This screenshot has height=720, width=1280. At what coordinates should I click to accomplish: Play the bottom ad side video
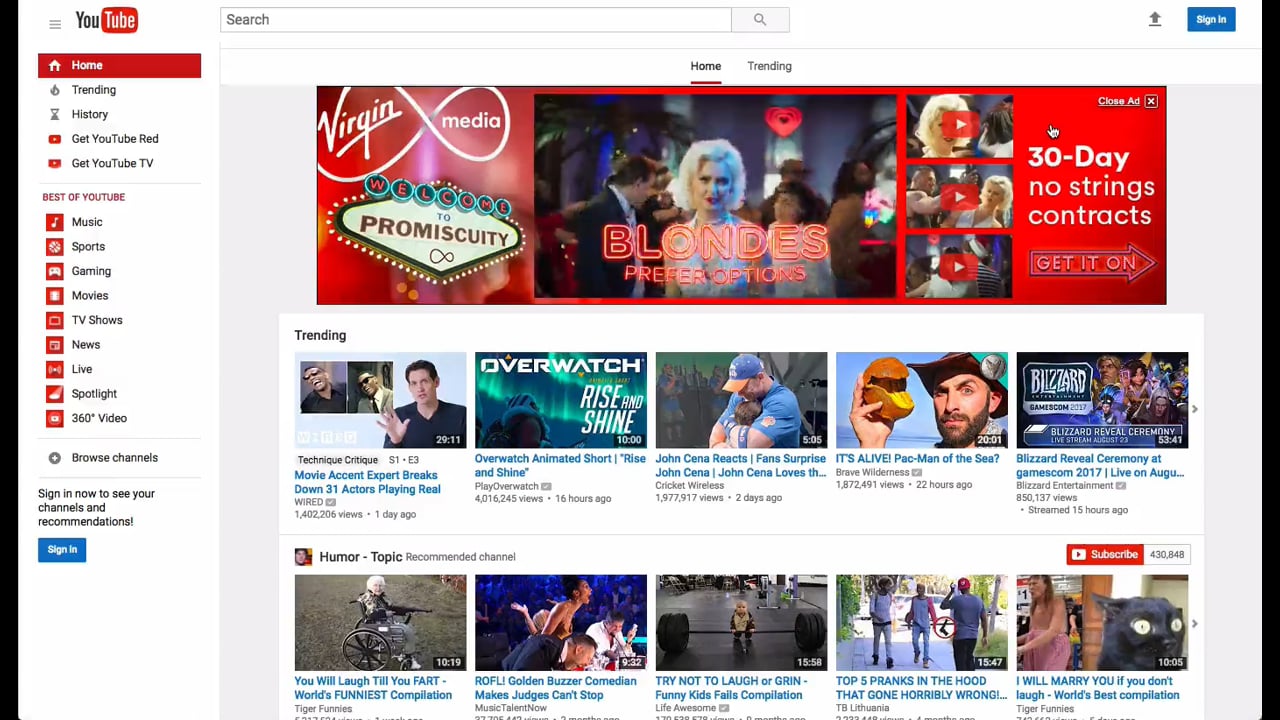tap(959, 266)
